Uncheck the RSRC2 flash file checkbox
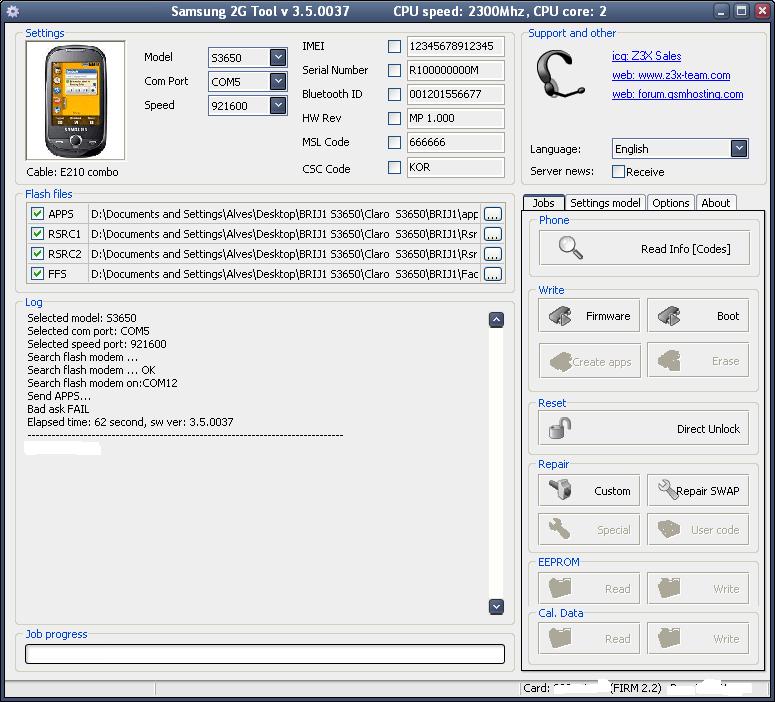Image resolution: width=775 pixels, height=702 pixels. (x=38, y=254)
